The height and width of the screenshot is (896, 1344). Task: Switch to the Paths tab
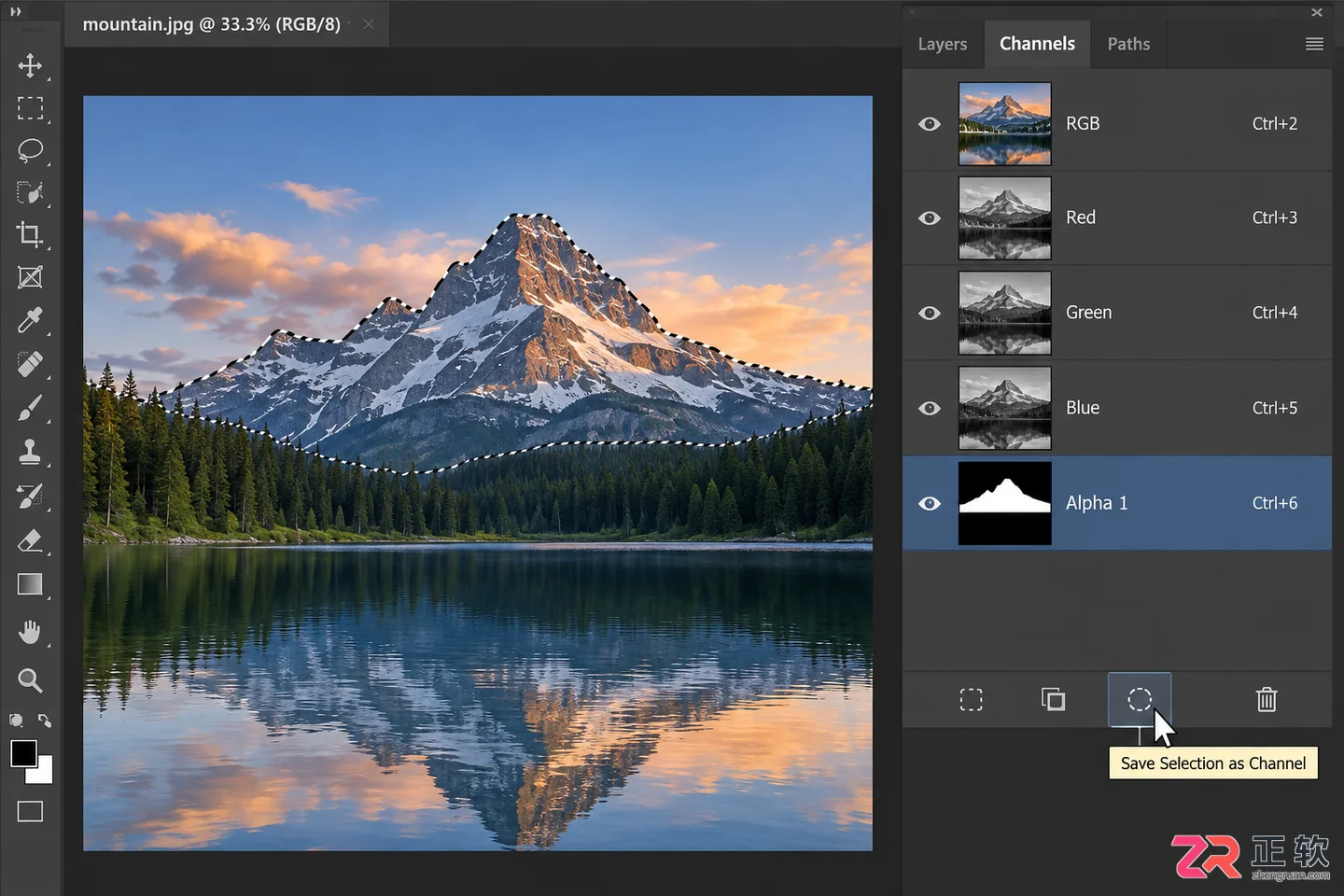coord(1128,44)
